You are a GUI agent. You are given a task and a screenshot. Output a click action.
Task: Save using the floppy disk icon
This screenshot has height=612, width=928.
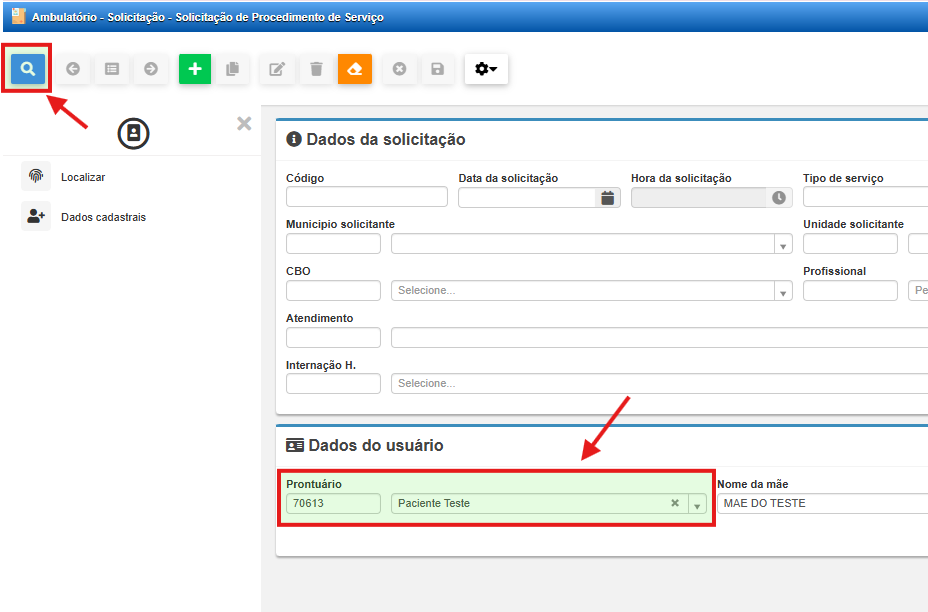[x=437, y=69]
